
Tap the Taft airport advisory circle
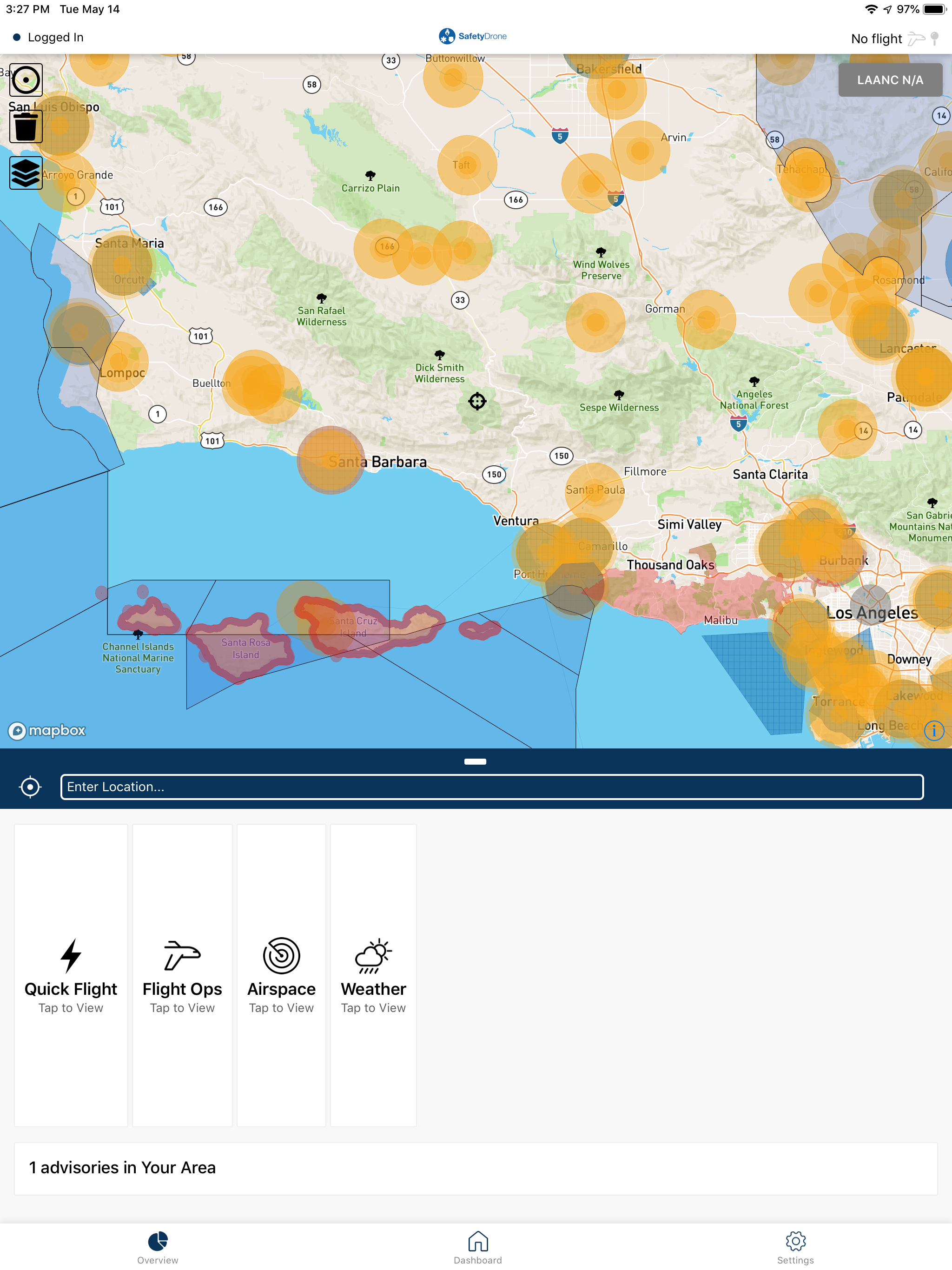(467, 165)
